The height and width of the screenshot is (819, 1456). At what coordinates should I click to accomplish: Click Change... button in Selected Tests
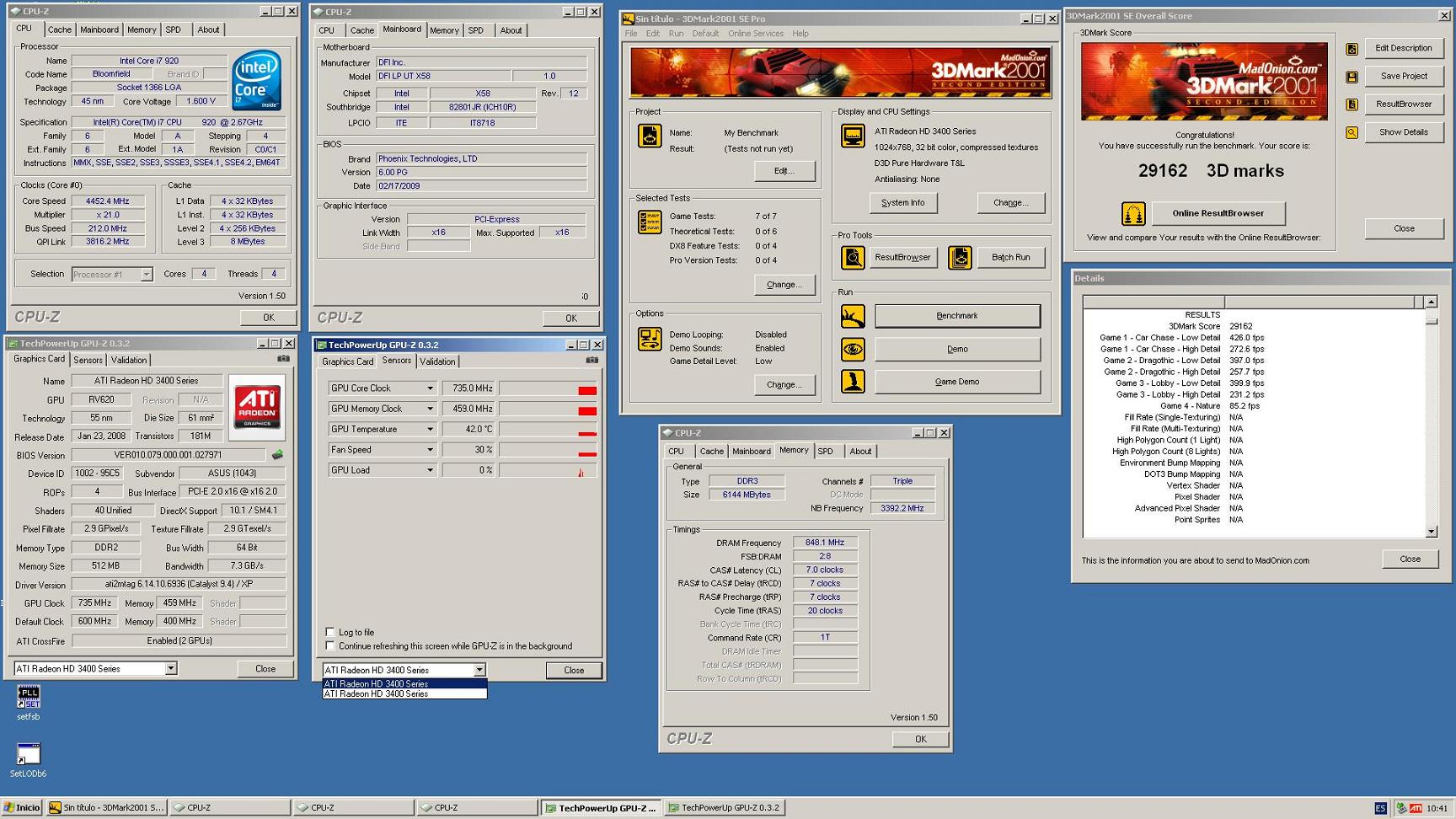click(x=784, y=285)
